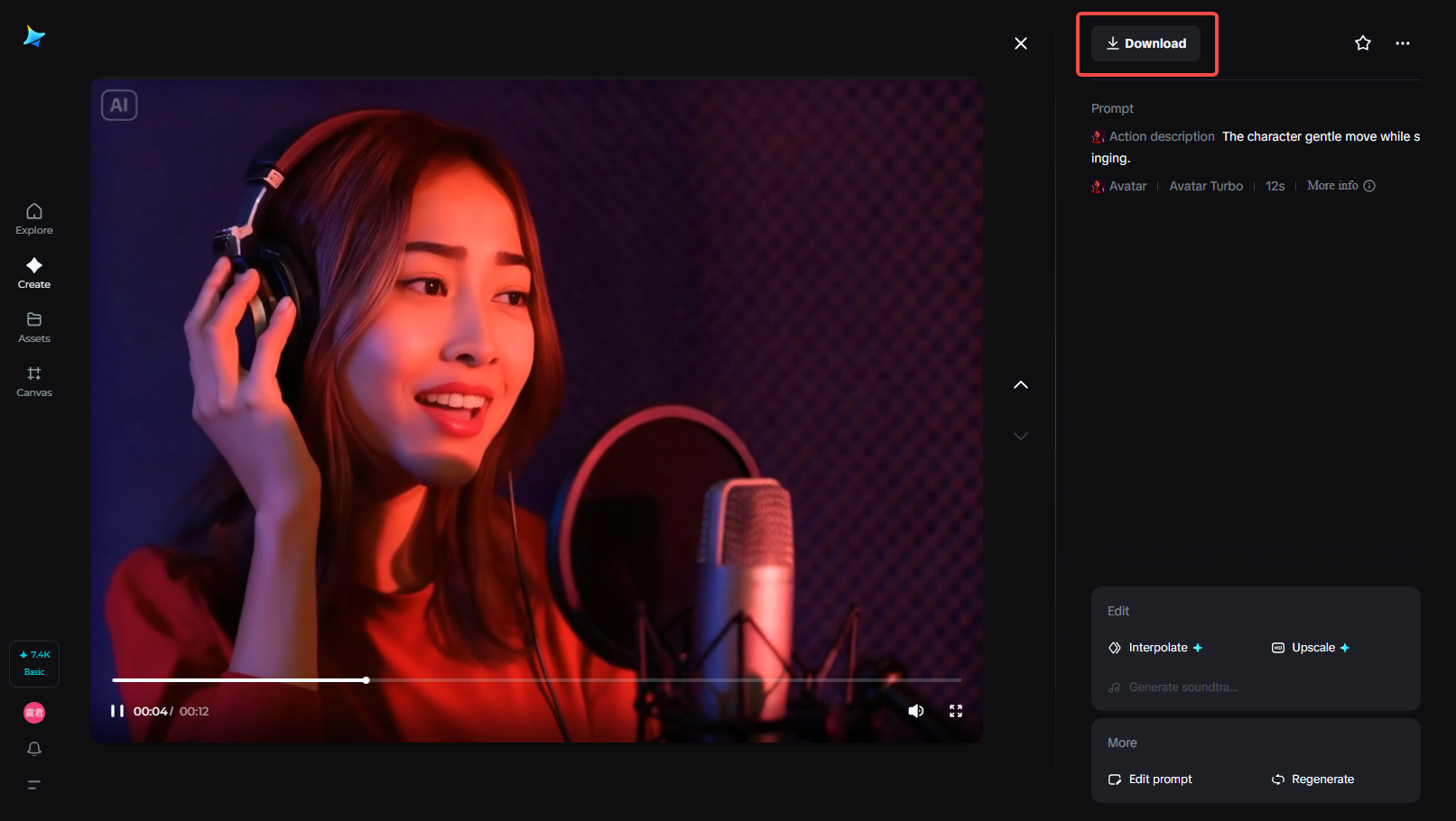Expand the sidebar menu lines icon
Image resolution: width=1456 pixels, height=821 pixels.
(x=34, y=785)
